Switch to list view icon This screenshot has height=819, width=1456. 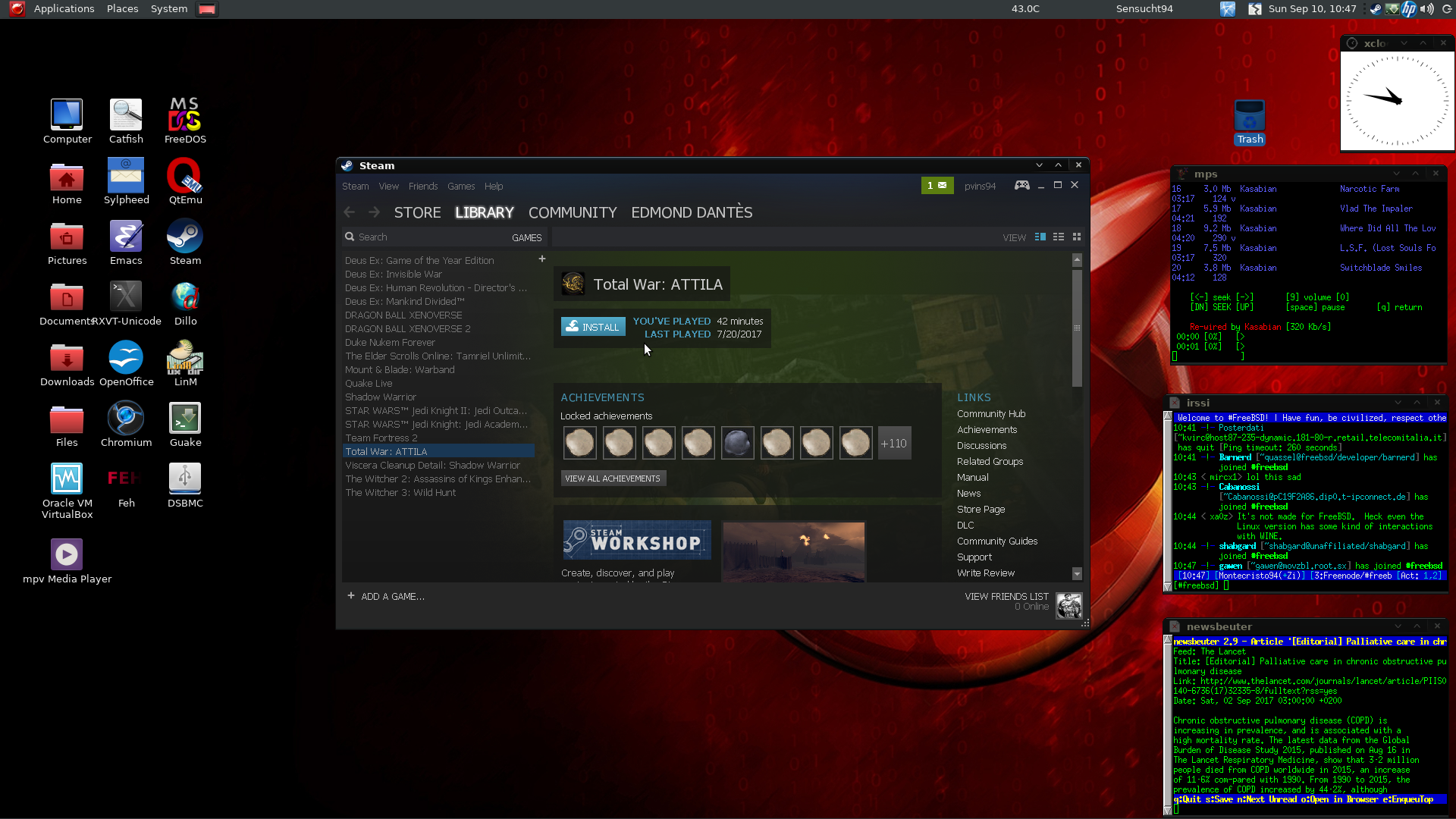click(x=1058, y=237)
